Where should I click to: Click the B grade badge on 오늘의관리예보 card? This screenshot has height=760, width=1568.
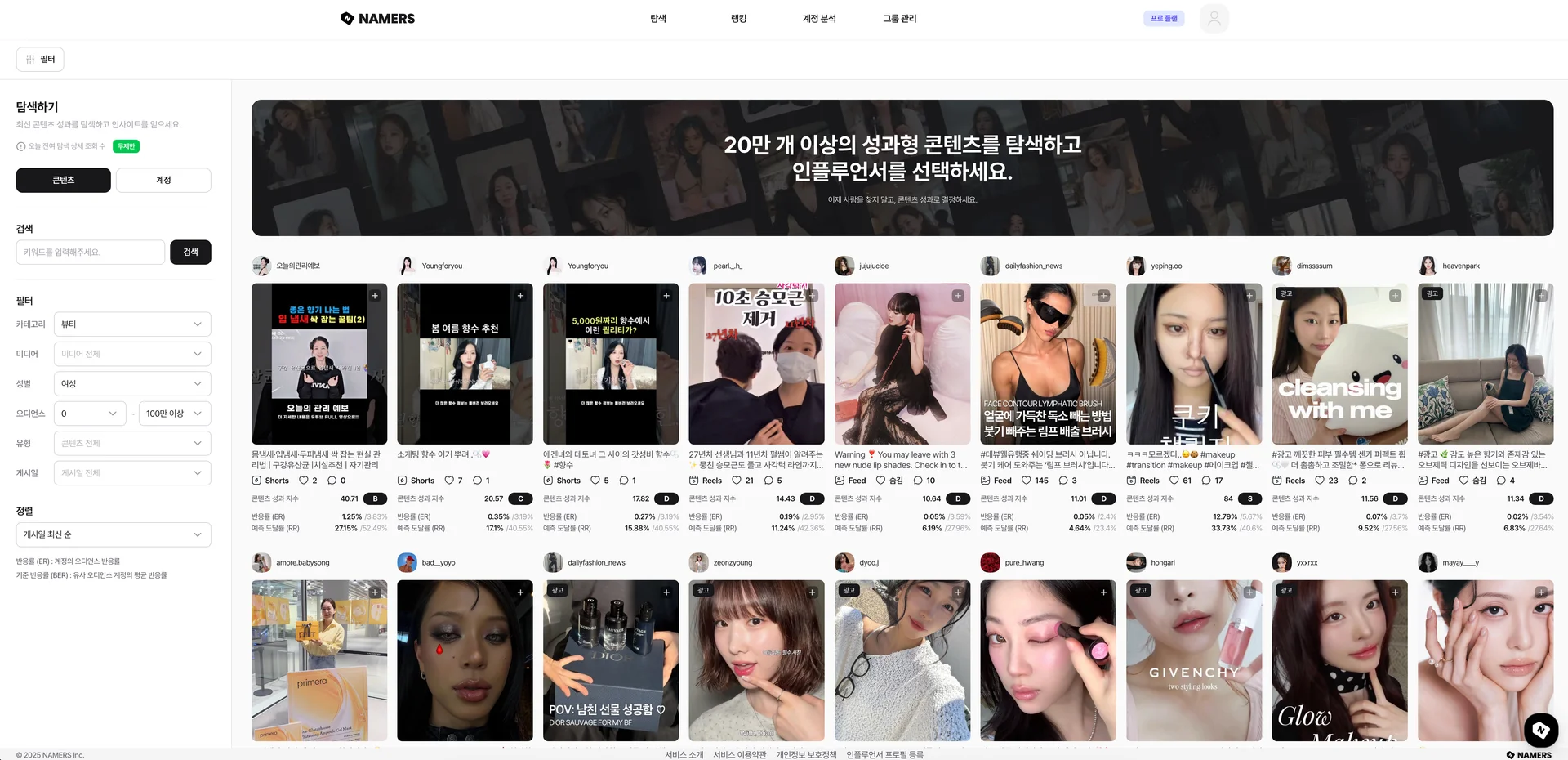click(x=375, y=498)
